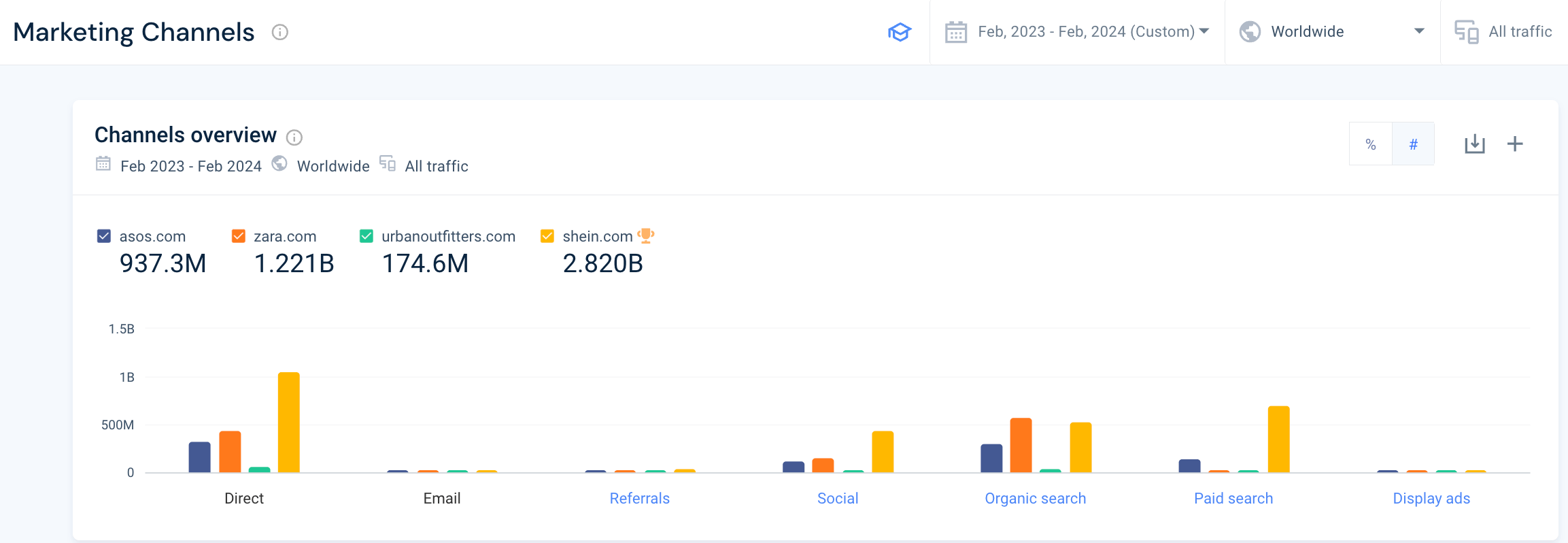Open the graduation cap learning icon
Viewport: 1568px width, 543px height.
(x=900, y=32)
